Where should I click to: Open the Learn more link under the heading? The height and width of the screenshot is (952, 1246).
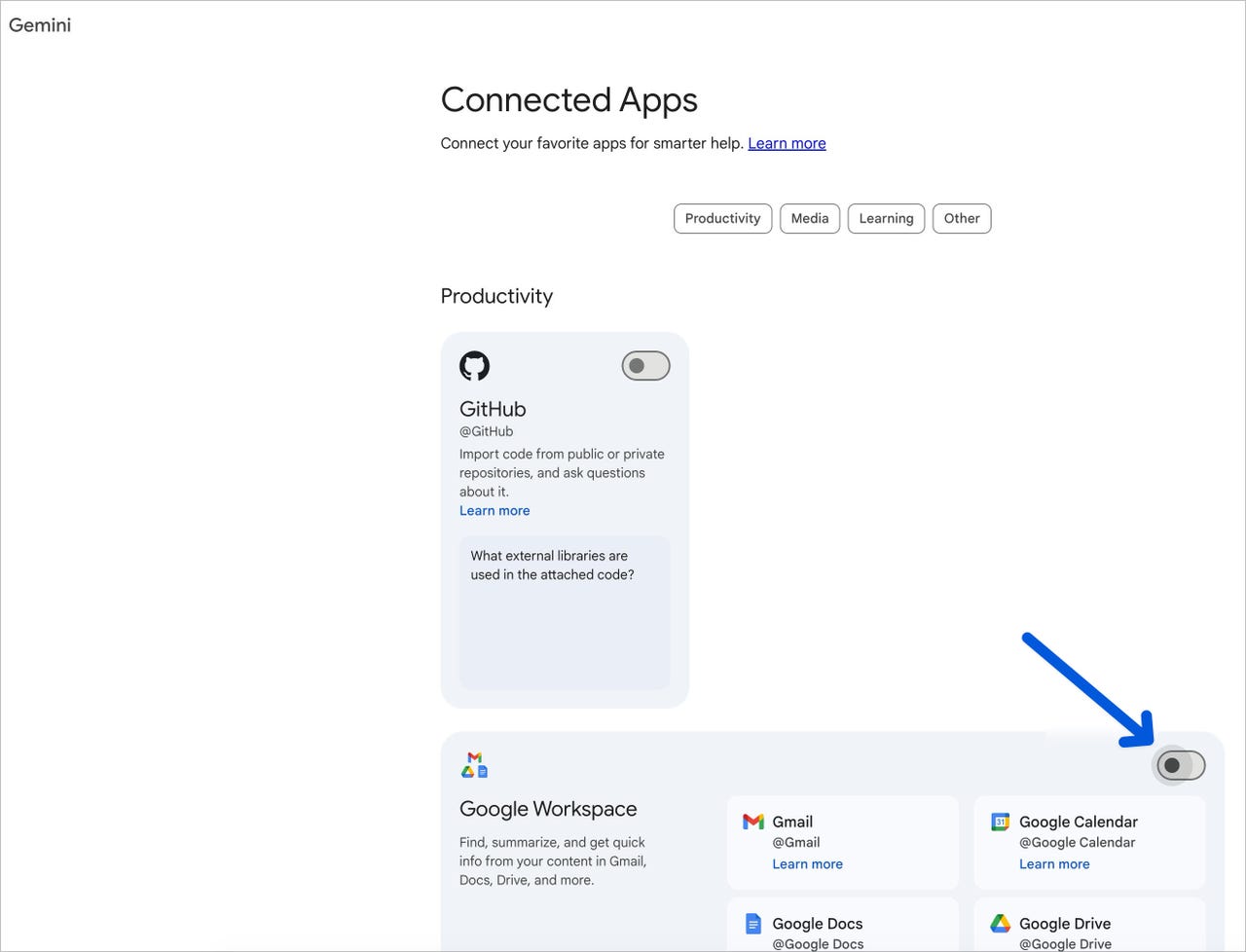(787, 143)
